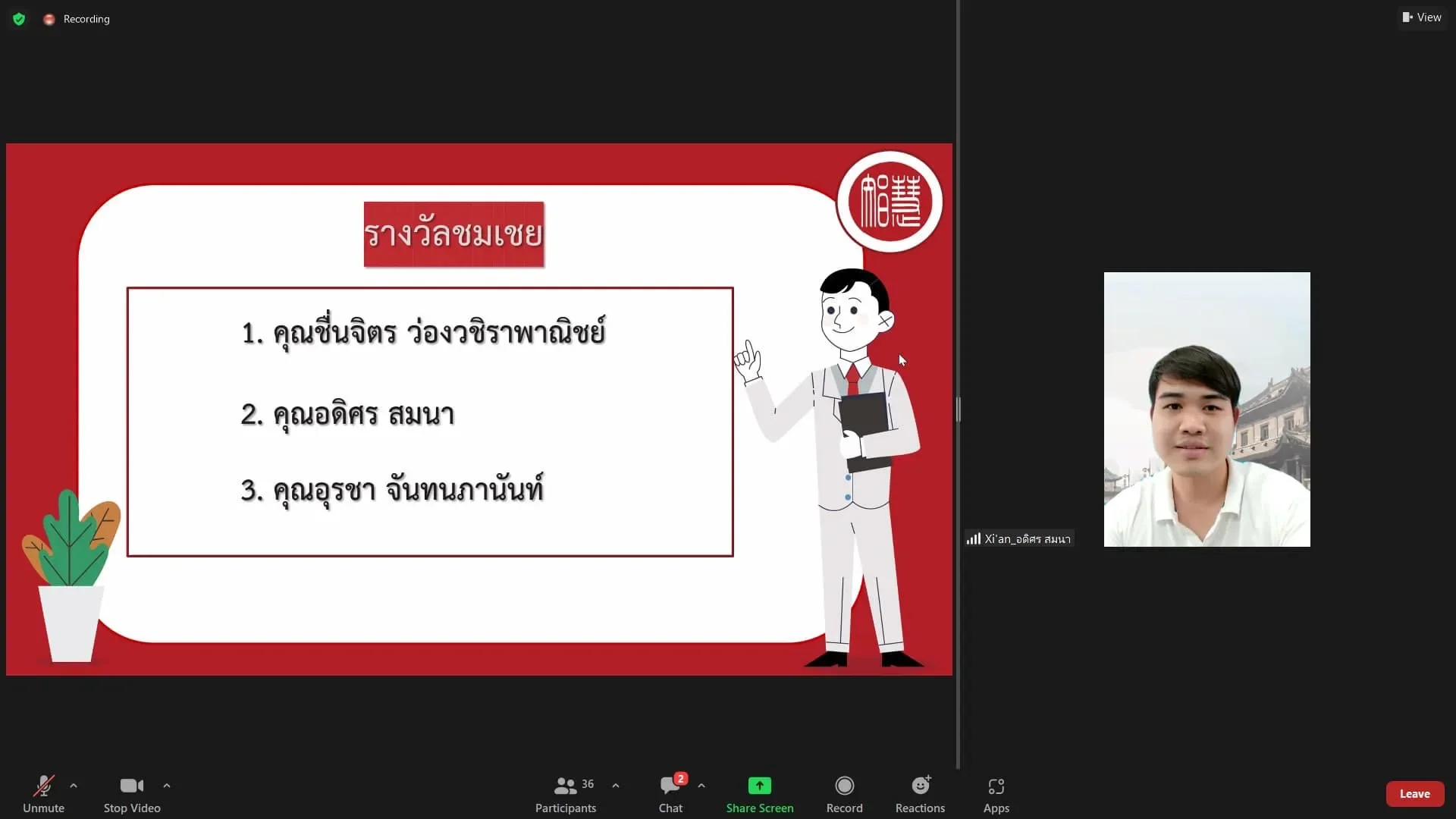Stop Video camera toggle
1456x819 pixels.
(x=132, y=793)
